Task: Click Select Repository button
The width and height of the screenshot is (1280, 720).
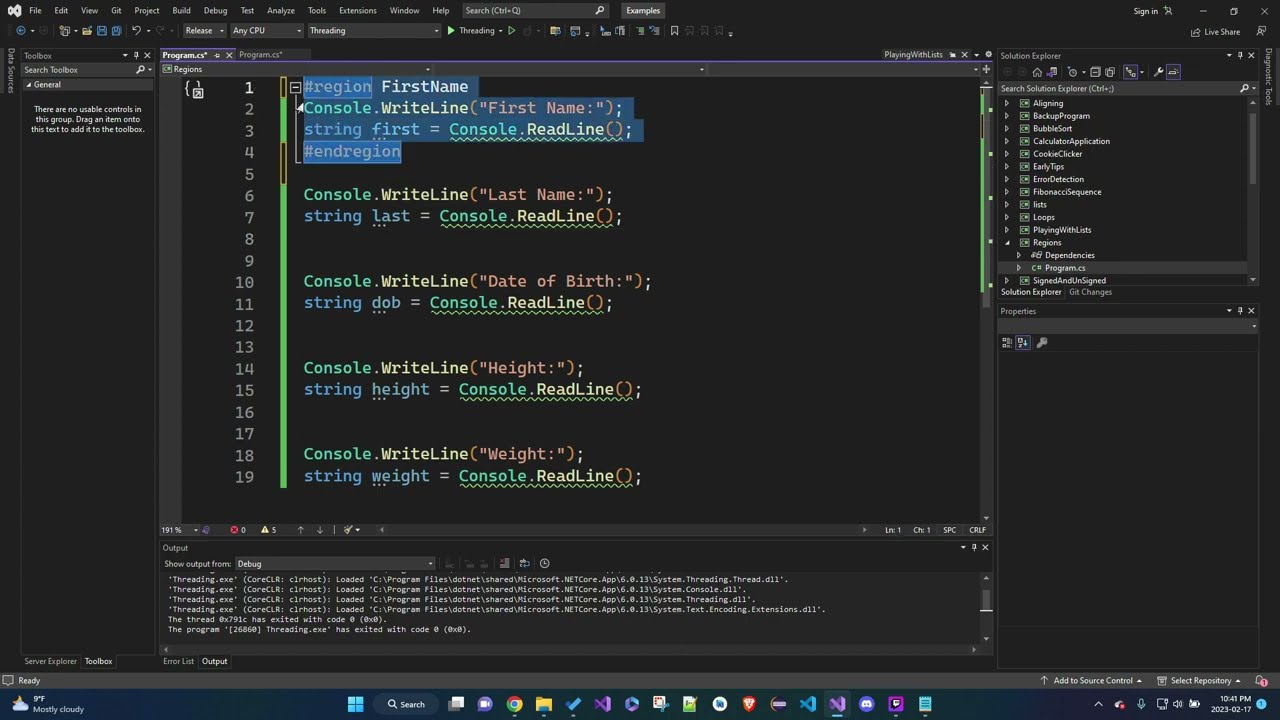Action: 1199,681
